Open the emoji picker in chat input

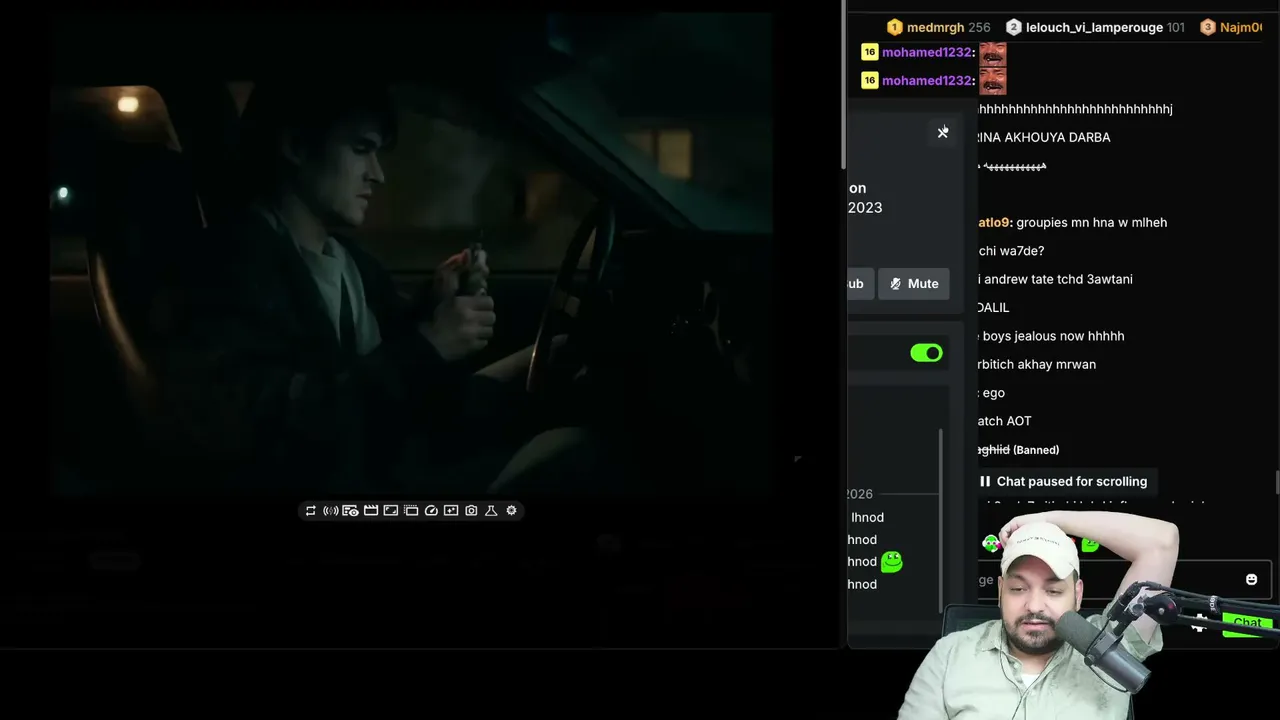tap(1251, 580)
